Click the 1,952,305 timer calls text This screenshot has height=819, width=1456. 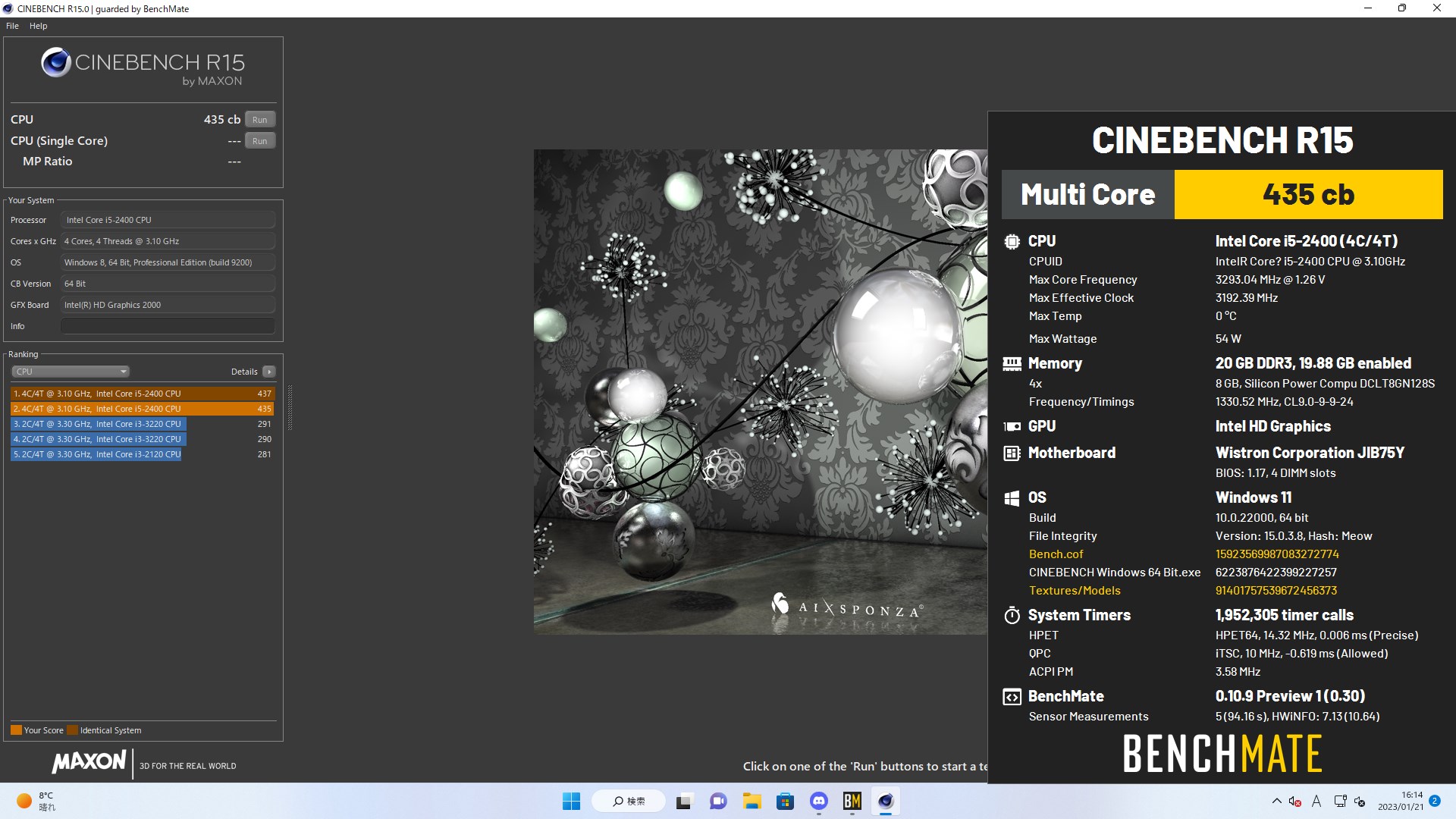click(1284, 615)
